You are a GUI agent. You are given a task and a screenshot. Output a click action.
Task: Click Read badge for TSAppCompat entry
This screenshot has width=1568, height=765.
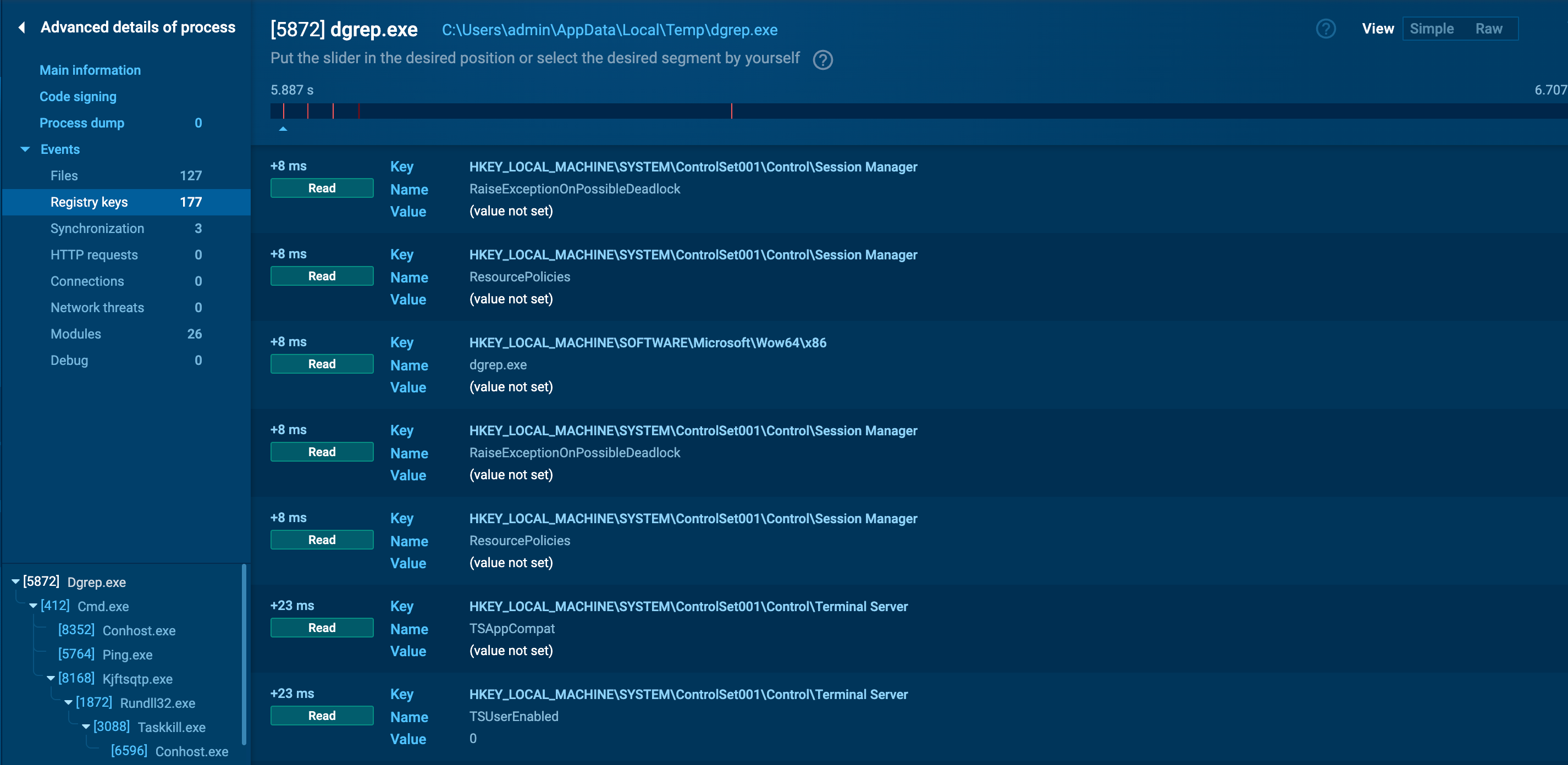[x=322, y=628]
